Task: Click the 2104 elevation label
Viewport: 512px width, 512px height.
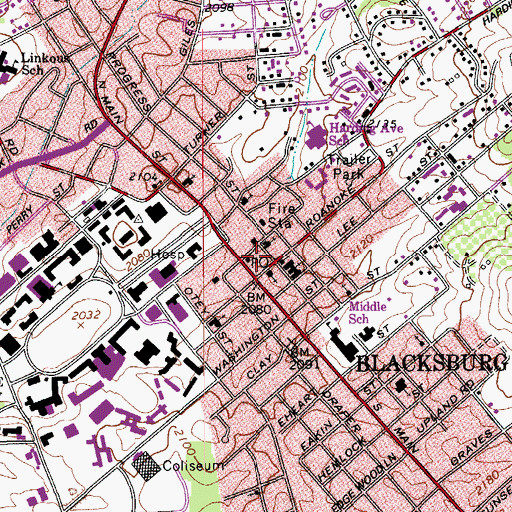Action: click(143, 177)
